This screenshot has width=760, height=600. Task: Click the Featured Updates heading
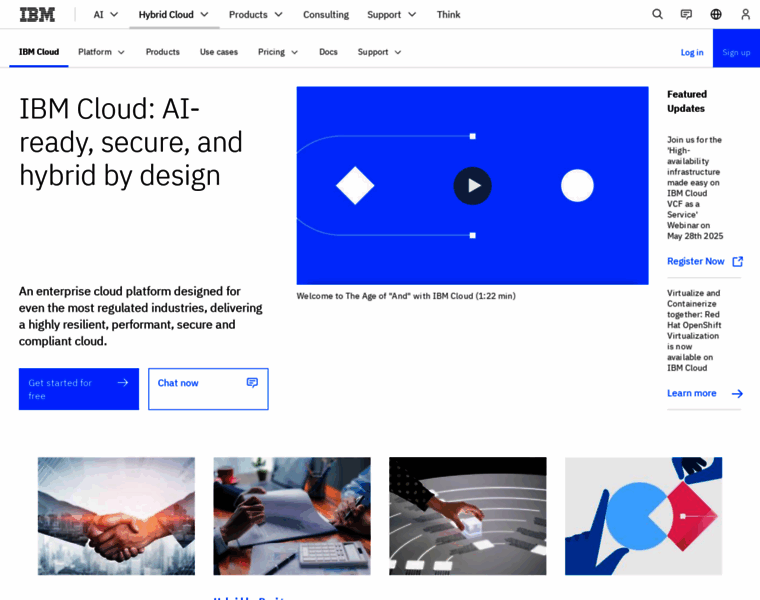[x=687, y=101]
